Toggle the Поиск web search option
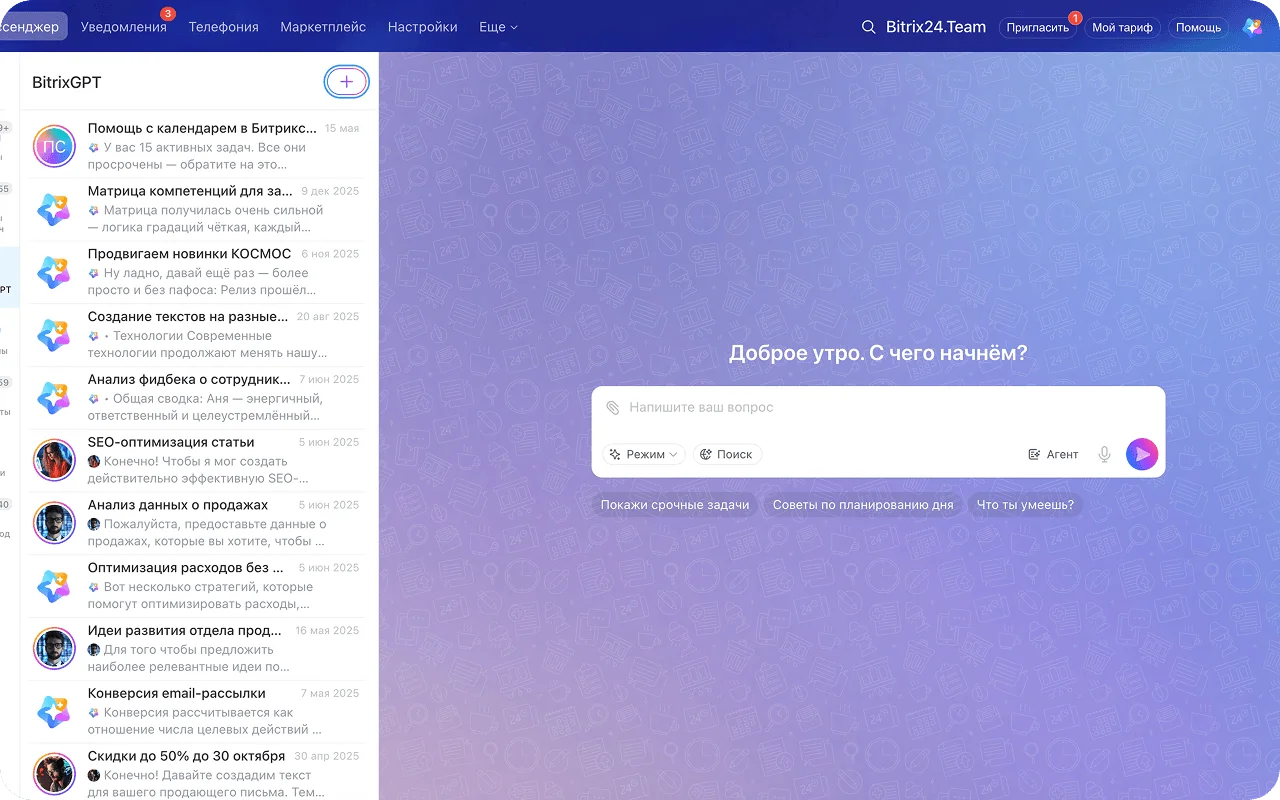This screenshot has width=1280, height=800. pos(727,454)
